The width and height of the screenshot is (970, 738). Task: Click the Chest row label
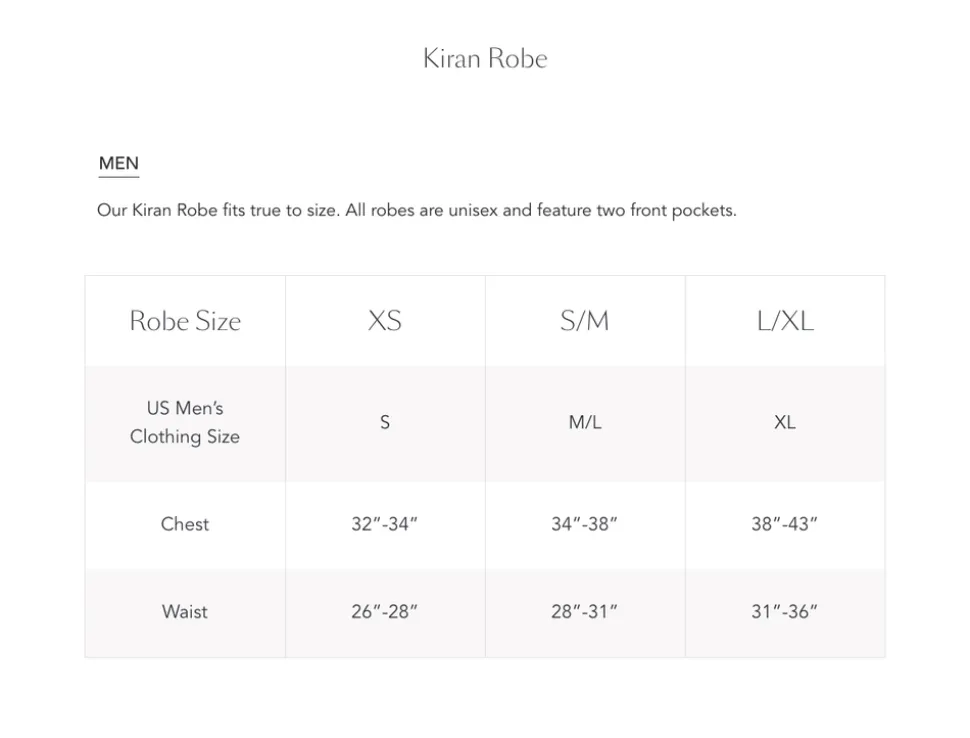pos(185,524)
